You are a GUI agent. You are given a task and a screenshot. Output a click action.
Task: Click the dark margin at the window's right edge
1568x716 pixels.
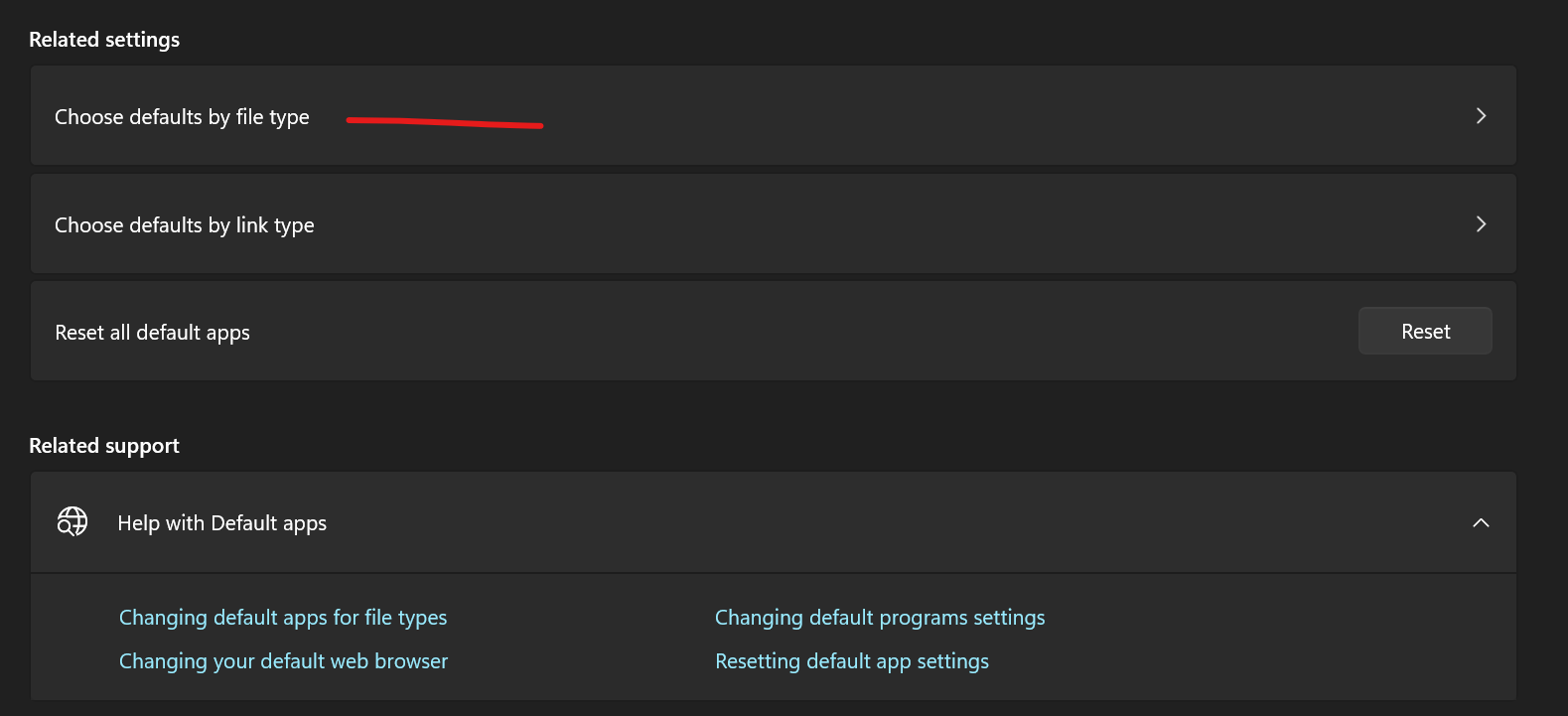point(1543,358)
